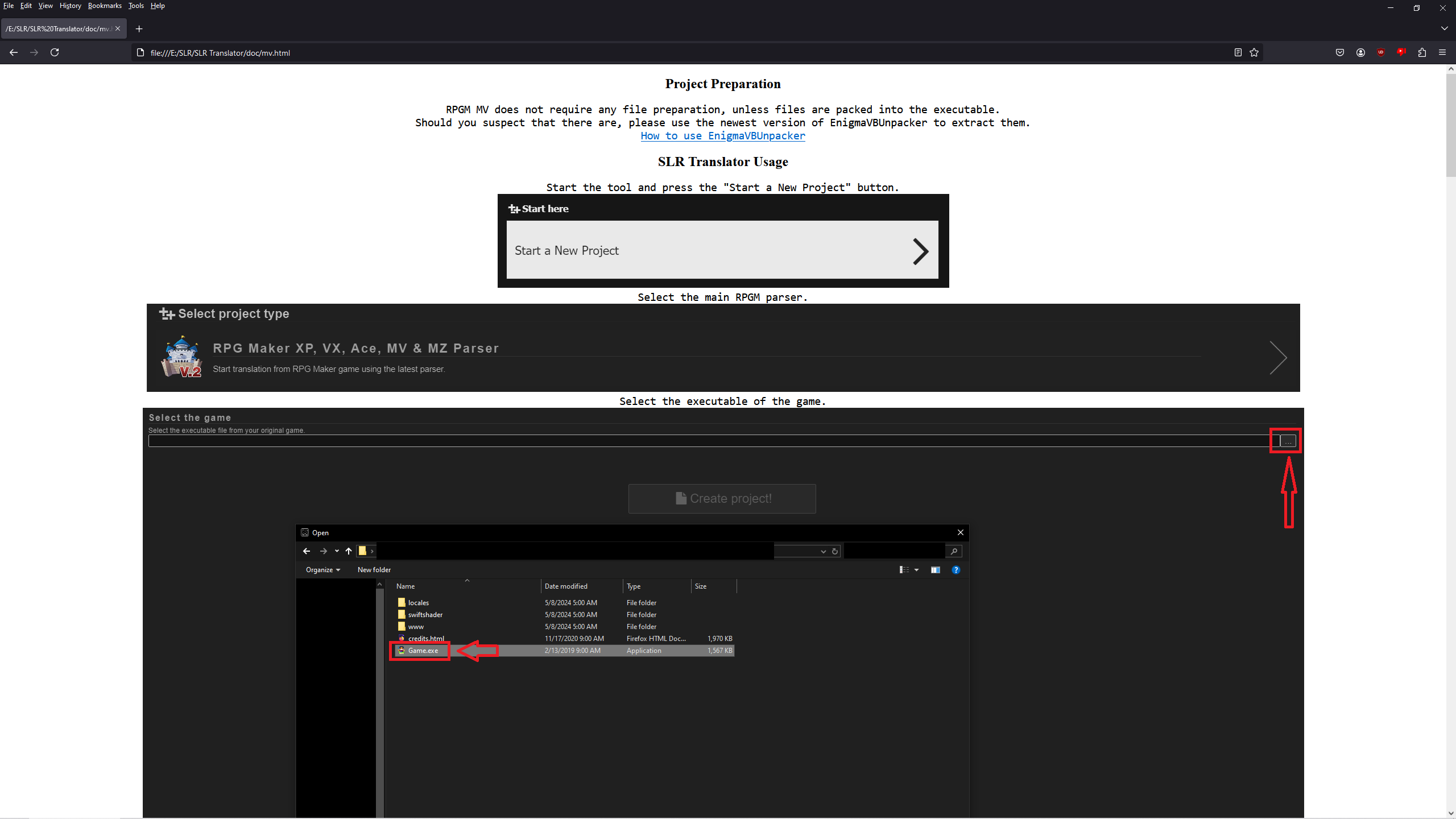The width and height of the screenshot is (1456, 819).
Task: Open the Edit menu
Action: point(26,6)
